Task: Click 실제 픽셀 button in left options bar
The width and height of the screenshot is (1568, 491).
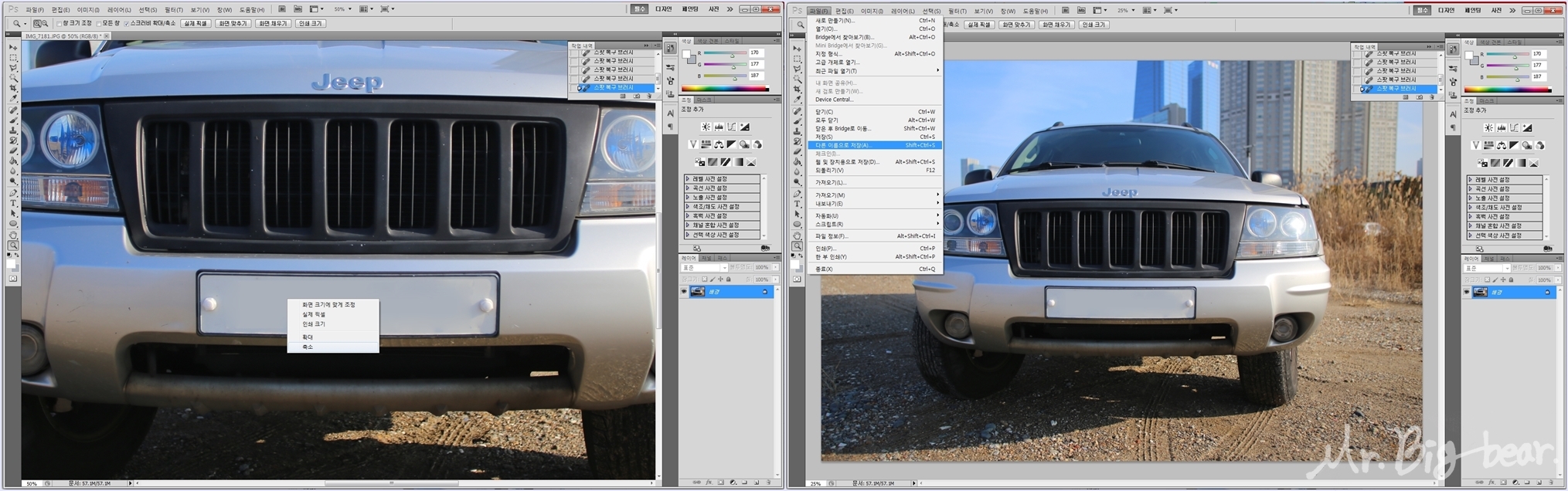Action: coord(195,24)
